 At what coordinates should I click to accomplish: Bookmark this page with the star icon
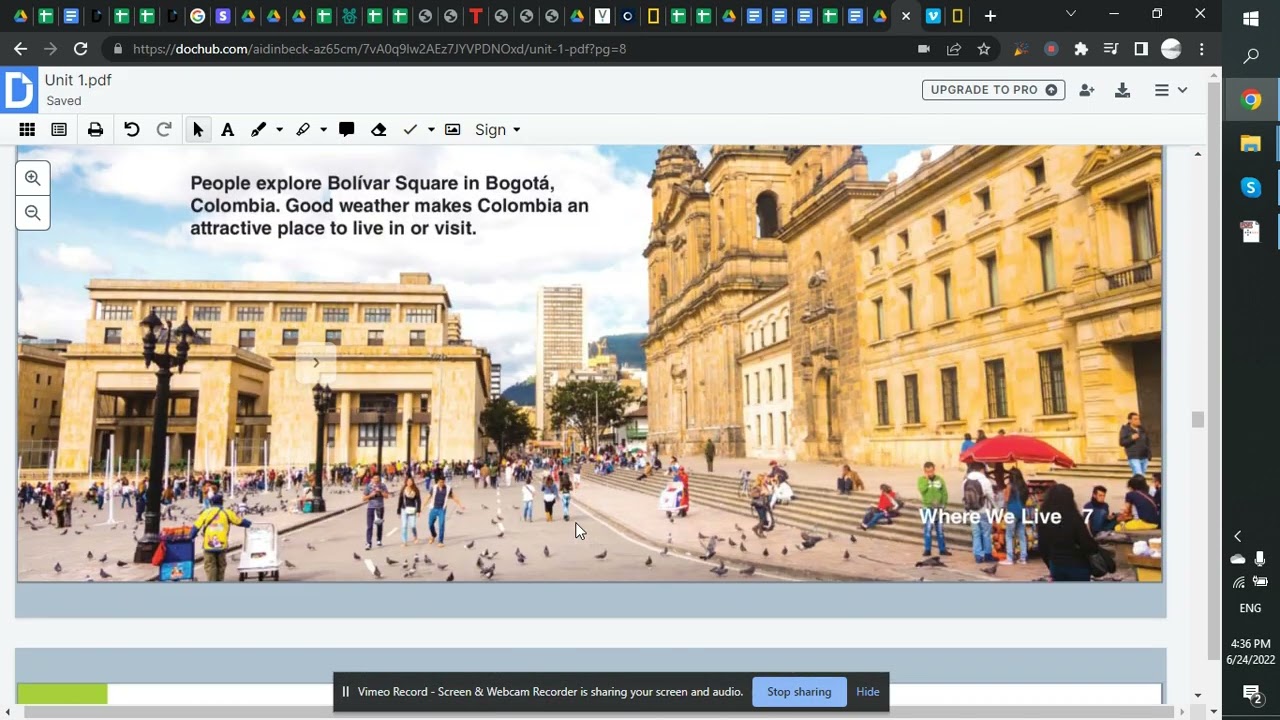tap(984, 48)
